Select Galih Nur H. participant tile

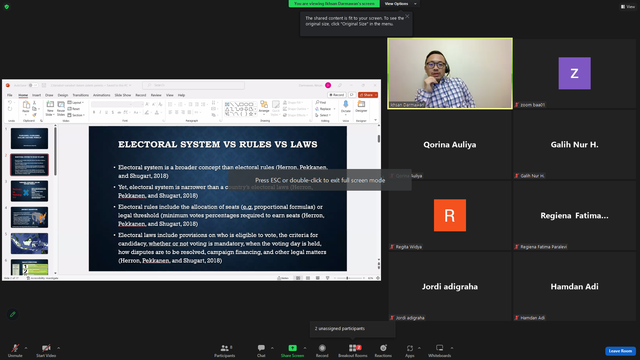coord(574,144)
